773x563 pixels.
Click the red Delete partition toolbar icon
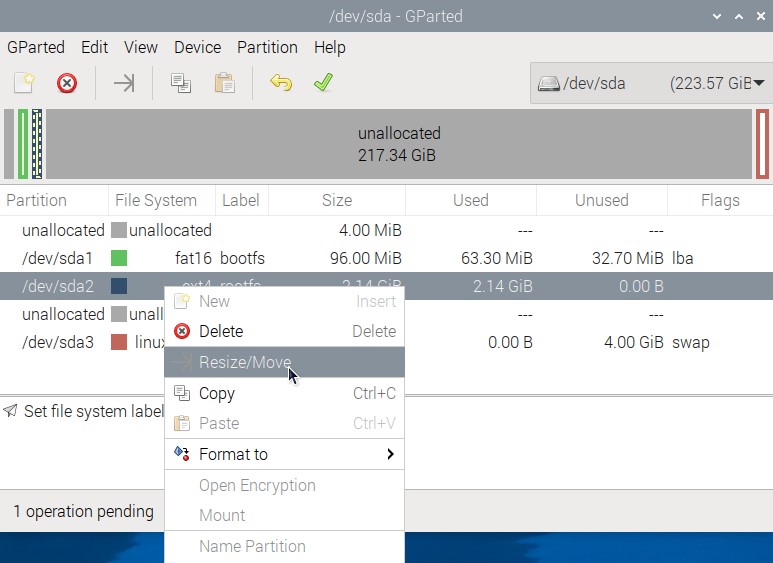(x=67, y=83)
